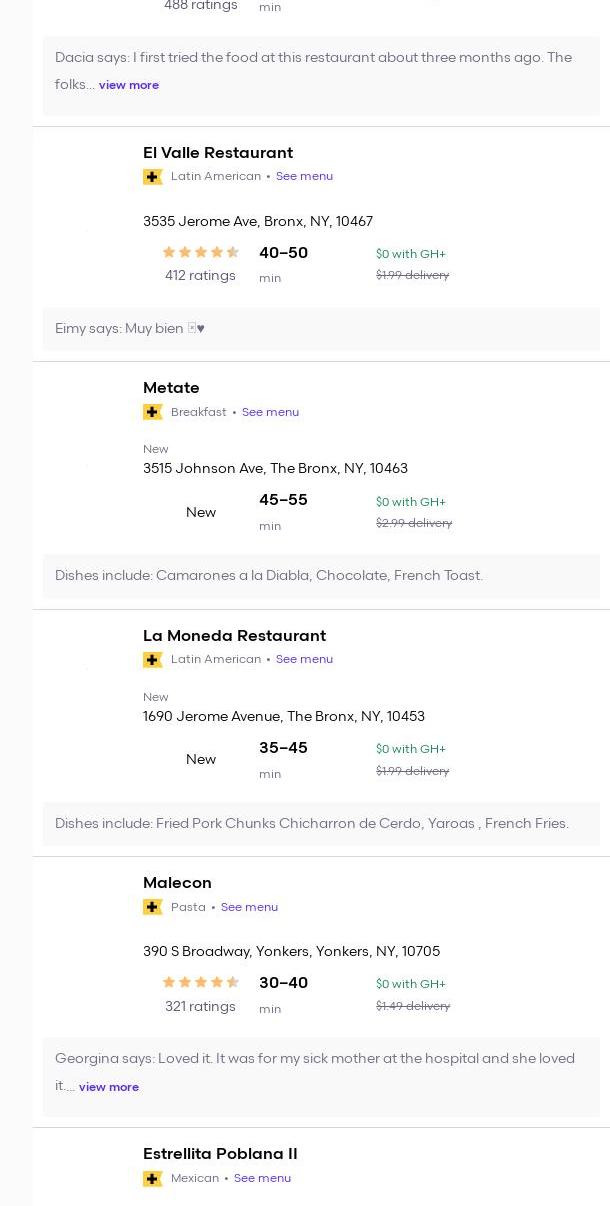Open See menu for La Moneda Restaurant
The height and width of the screenshot is (1206, 610).
304,660
